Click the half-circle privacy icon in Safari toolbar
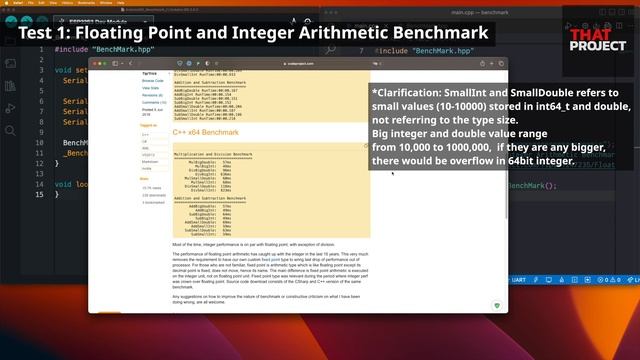This screenshot has height=360, width=640. (207, 64)
